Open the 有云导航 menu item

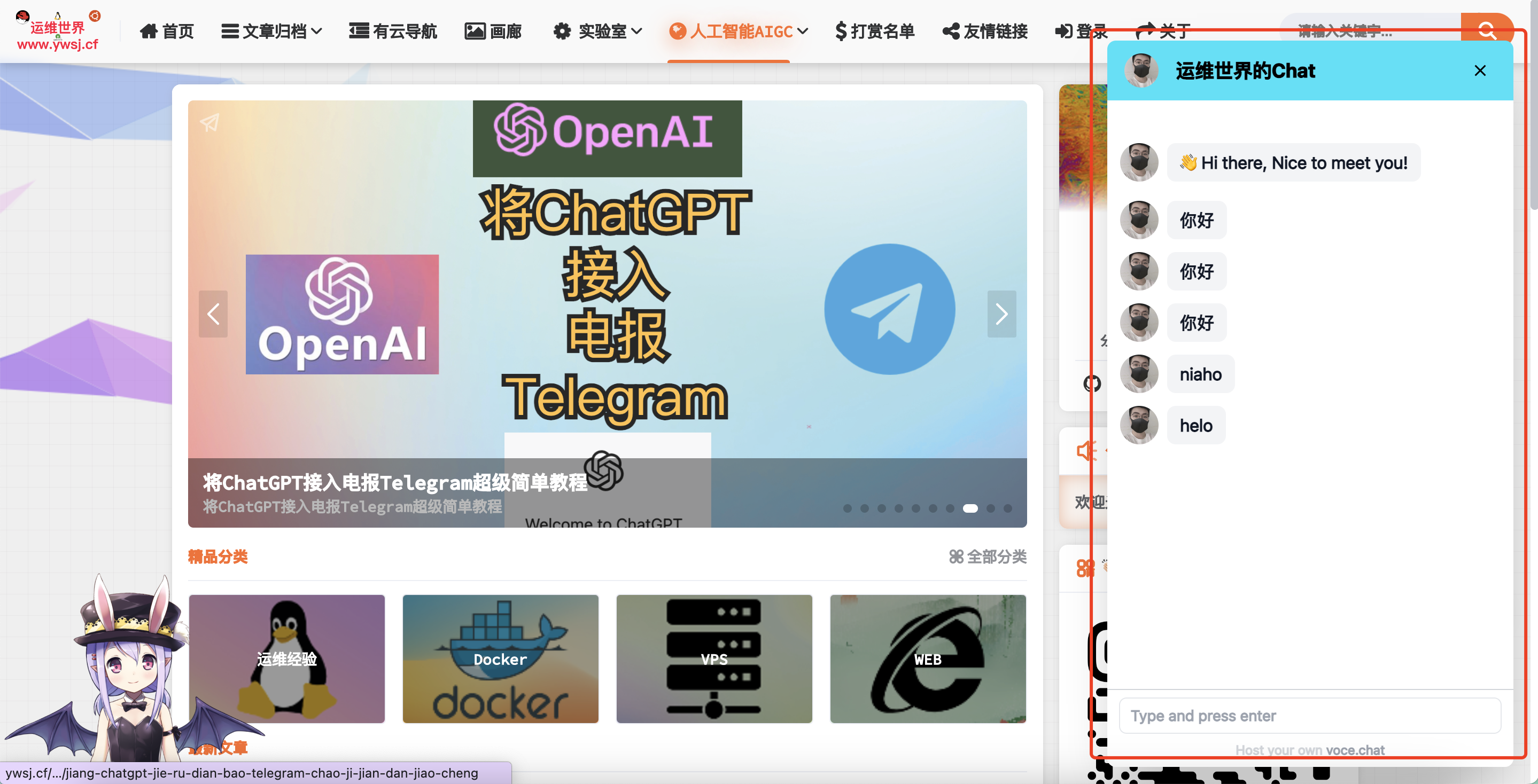click(393, 31)
